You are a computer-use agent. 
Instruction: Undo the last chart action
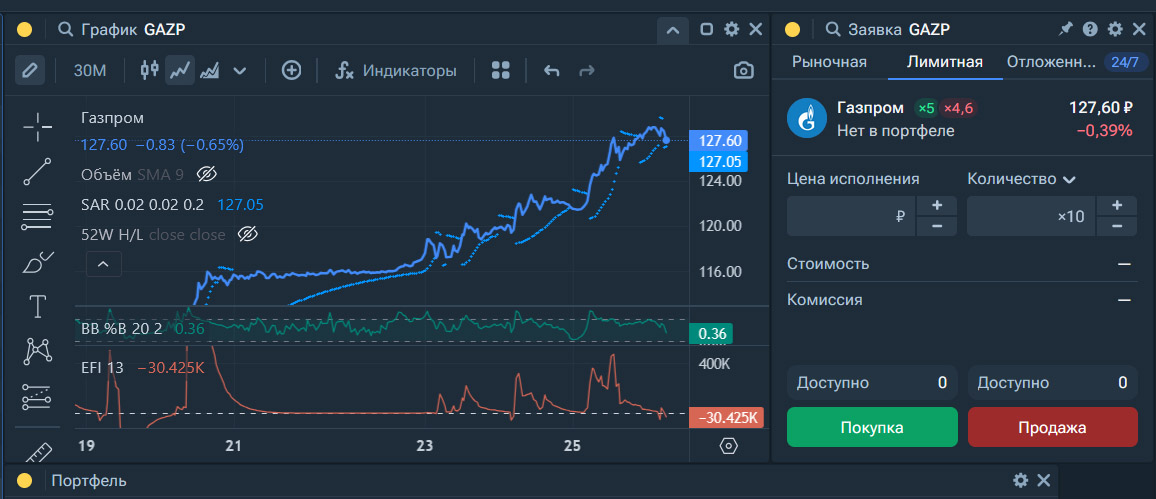(551, 71)
